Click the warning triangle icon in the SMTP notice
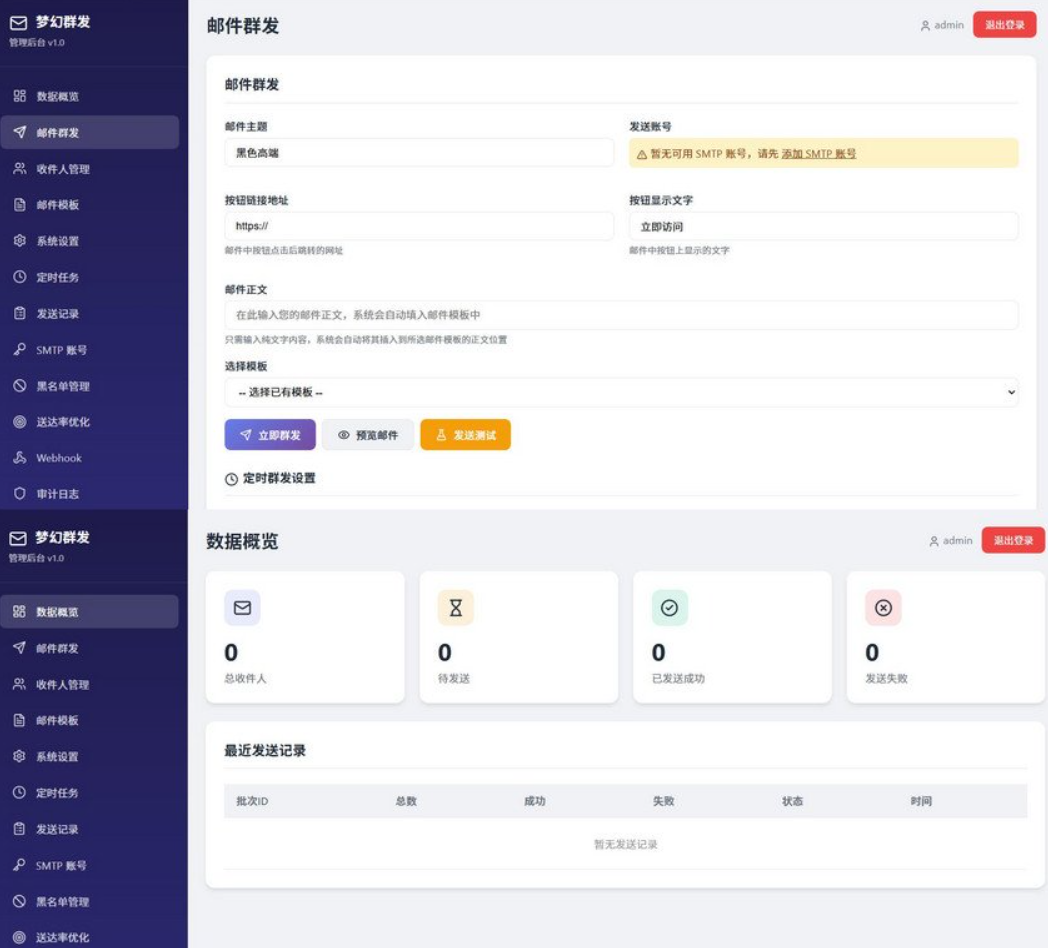The image size is (1048, 948). [x=642, y=154]
